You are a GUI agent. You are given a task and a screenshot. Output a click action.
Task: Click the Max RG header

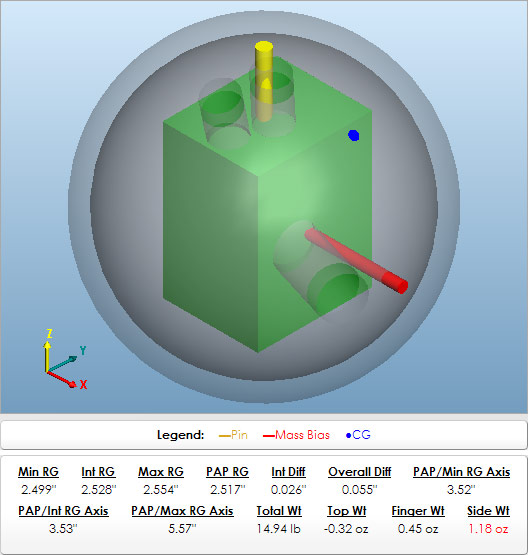(161, 472)
